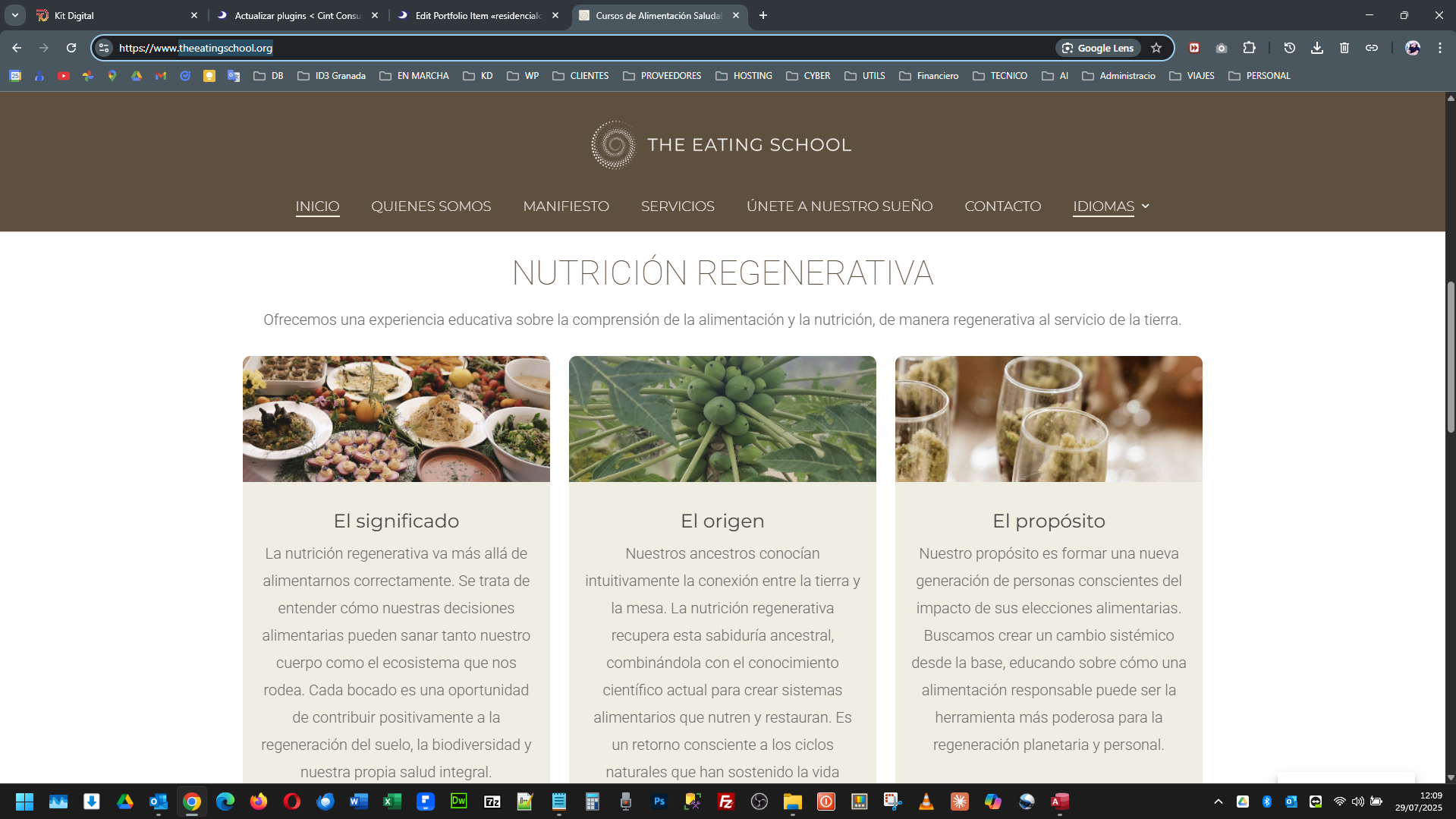This screenshot has width=1456, height=819.
Task: Navigate to the CONTACTO page
Action: coord(1002,206)
